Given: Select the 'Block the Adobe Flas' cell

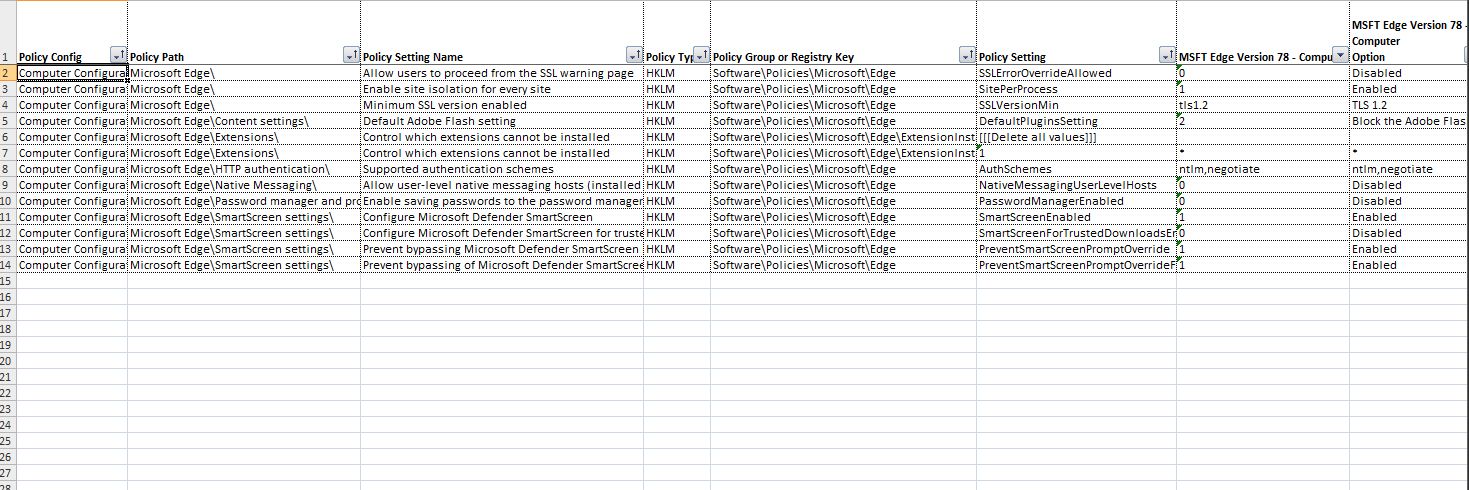Looking at the screenshot, I should pyautogui.click(x=1408, y=121).
